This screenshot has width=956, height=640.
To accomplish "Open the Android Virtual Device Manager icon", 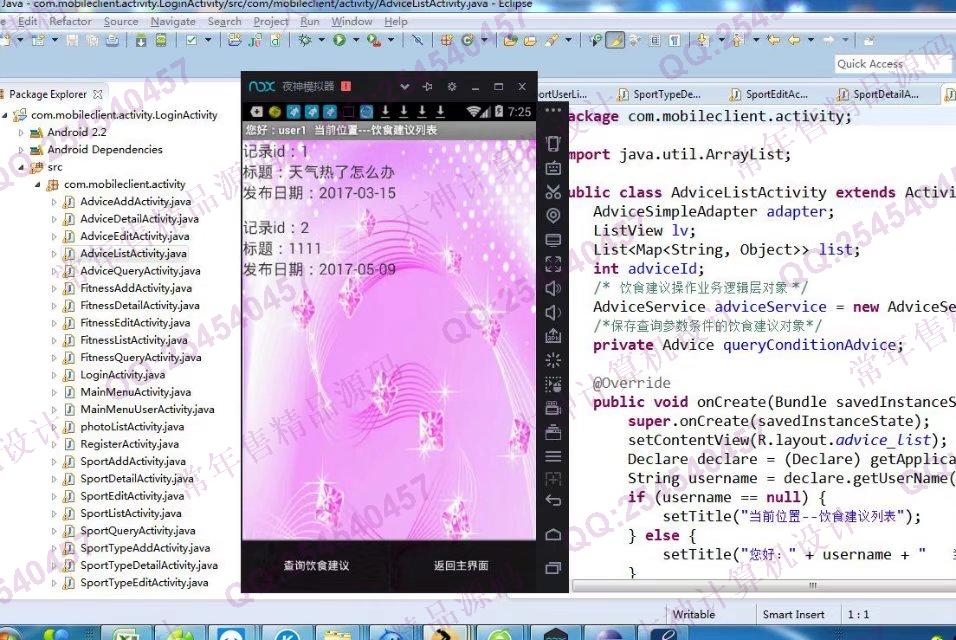I will point(161,40).
